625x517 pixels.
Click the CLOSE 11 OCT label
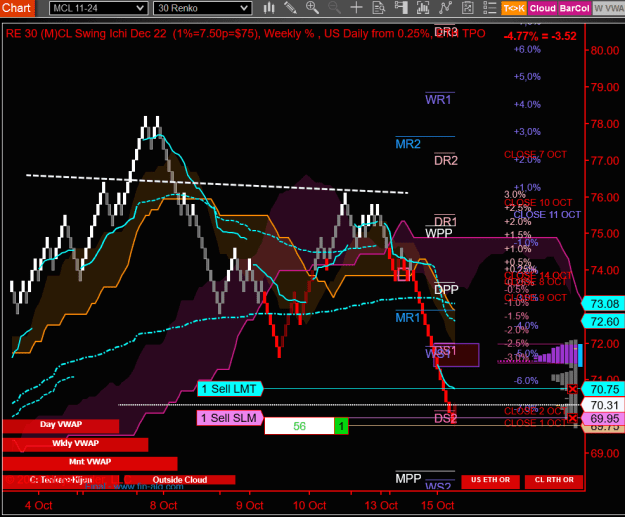point(547,214)
